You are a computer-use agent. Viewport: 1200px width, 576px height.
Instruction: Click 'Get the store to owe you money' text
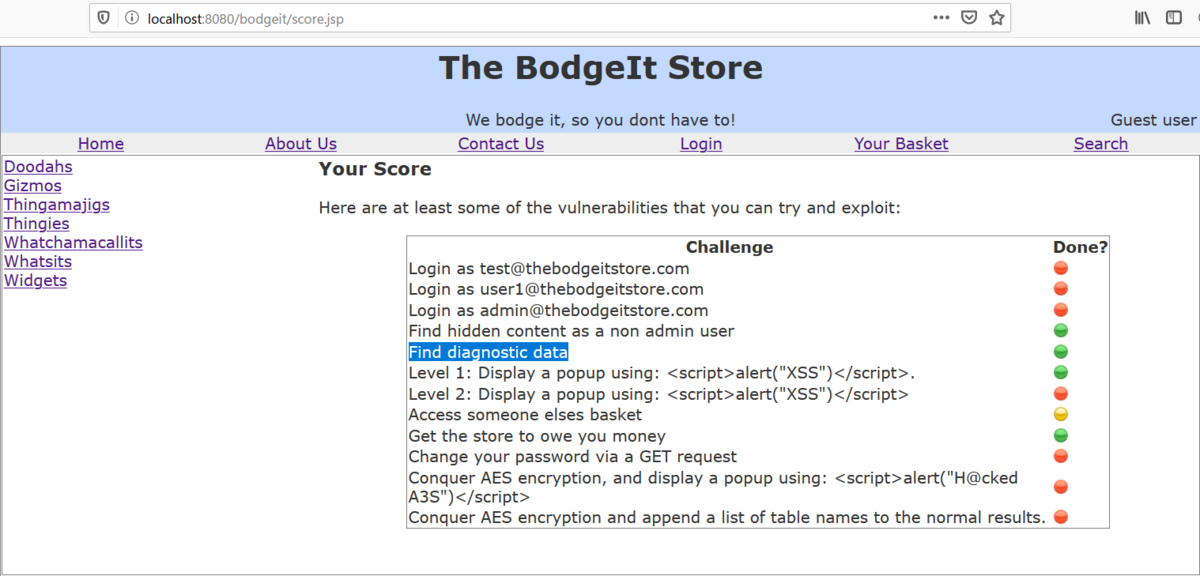click(537, 436)
